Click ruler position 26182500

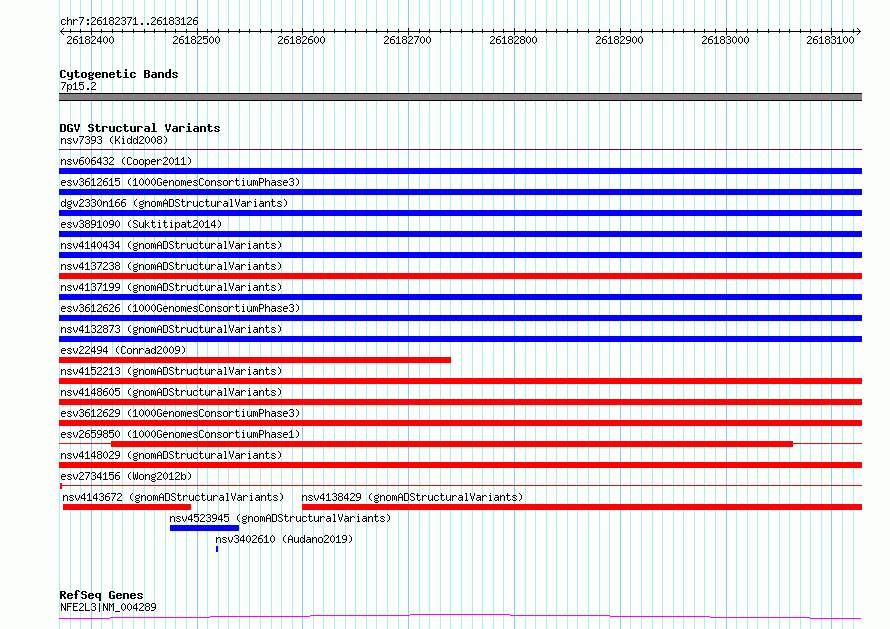tap(196, 40)
